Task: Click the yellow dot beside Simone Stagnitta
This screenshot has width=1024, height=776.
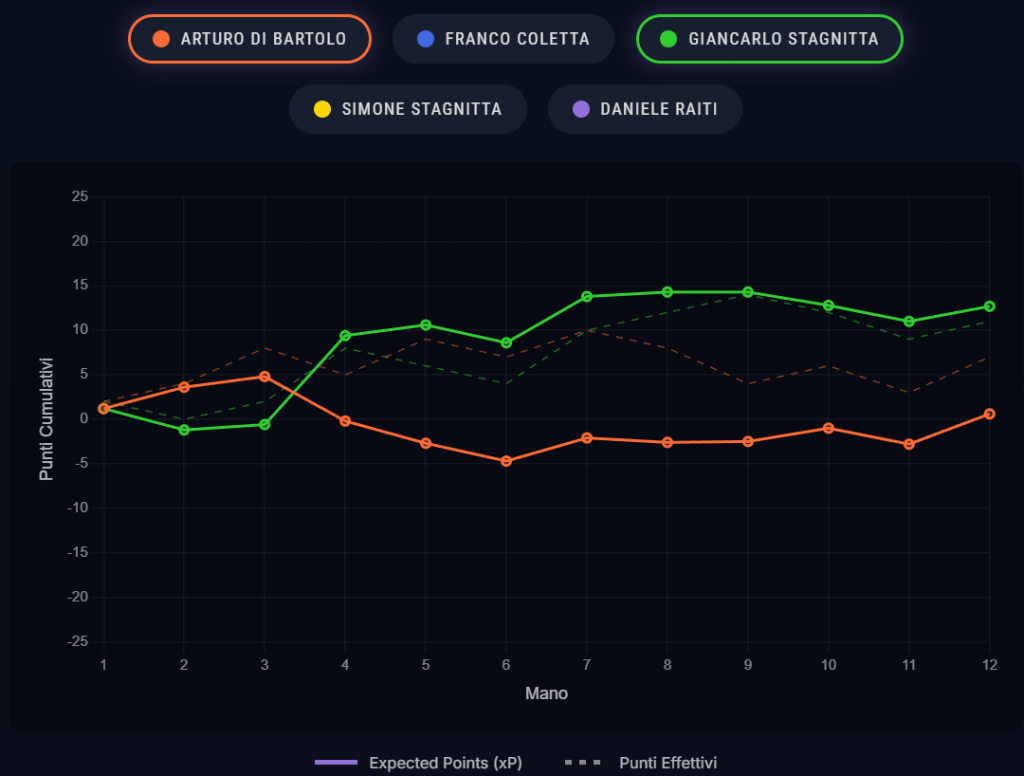Action: coord(322,109)
